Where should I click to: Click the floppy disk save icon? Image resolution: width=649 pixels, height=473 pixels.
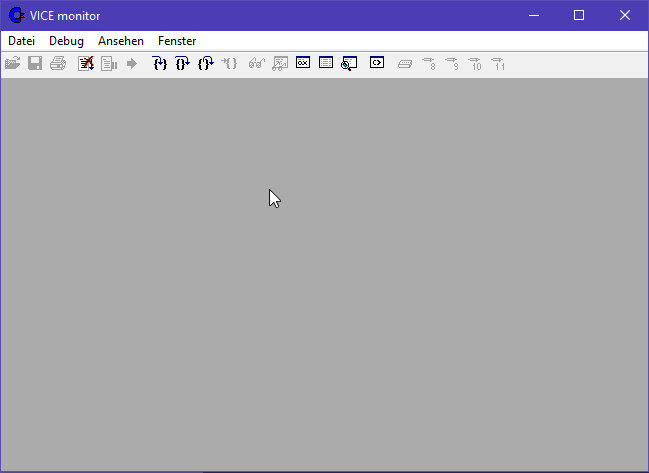point(35,63)
